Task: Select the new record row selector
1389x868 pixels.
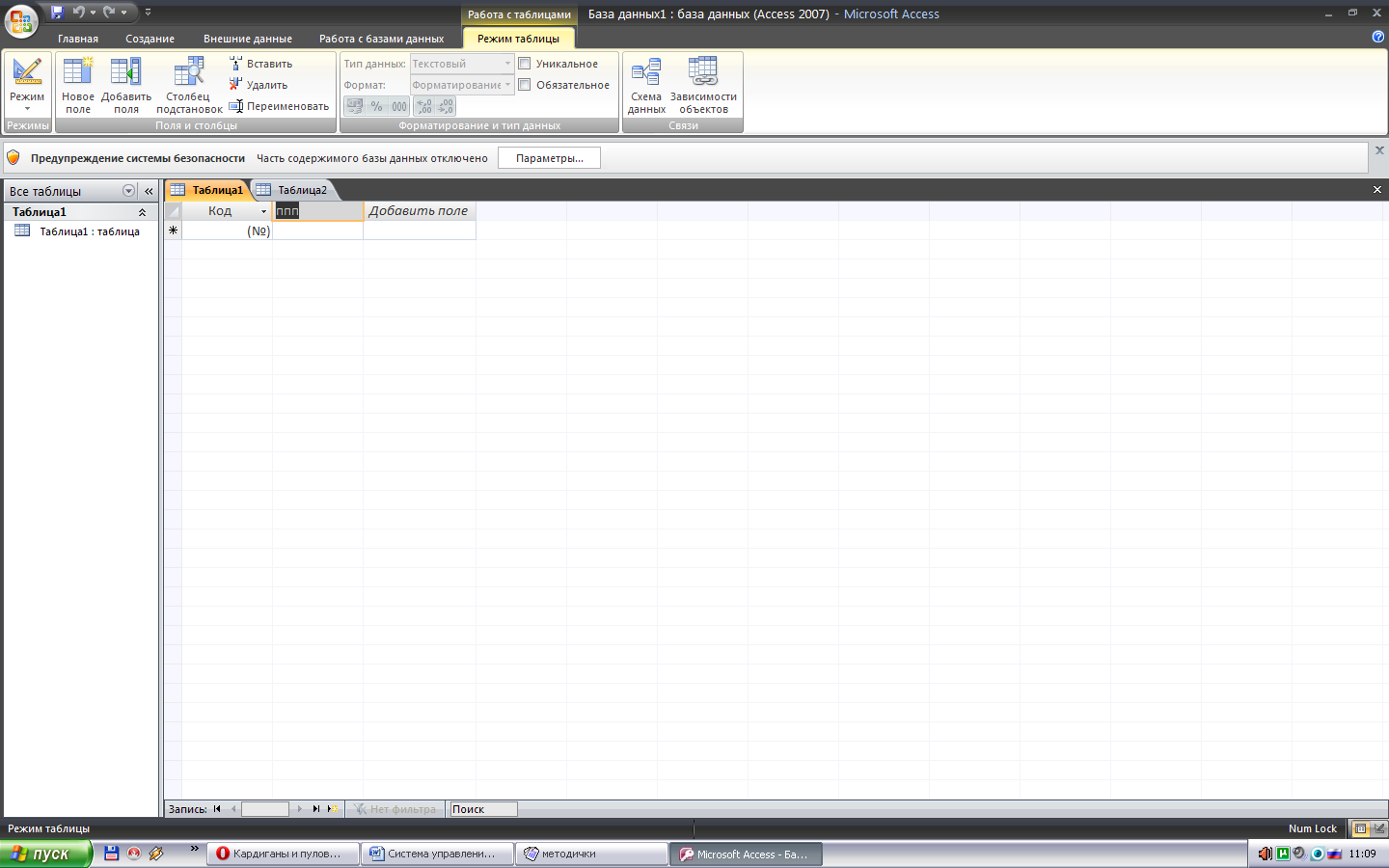Action: (173, 231)
